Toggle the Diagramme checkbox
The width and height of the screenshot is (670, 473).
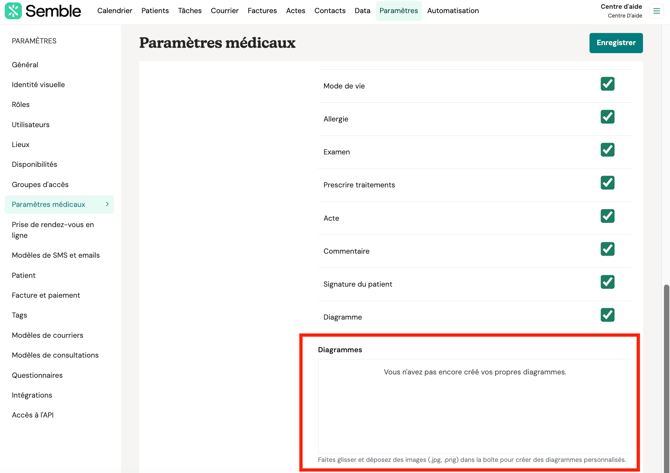tap(607, 315)
